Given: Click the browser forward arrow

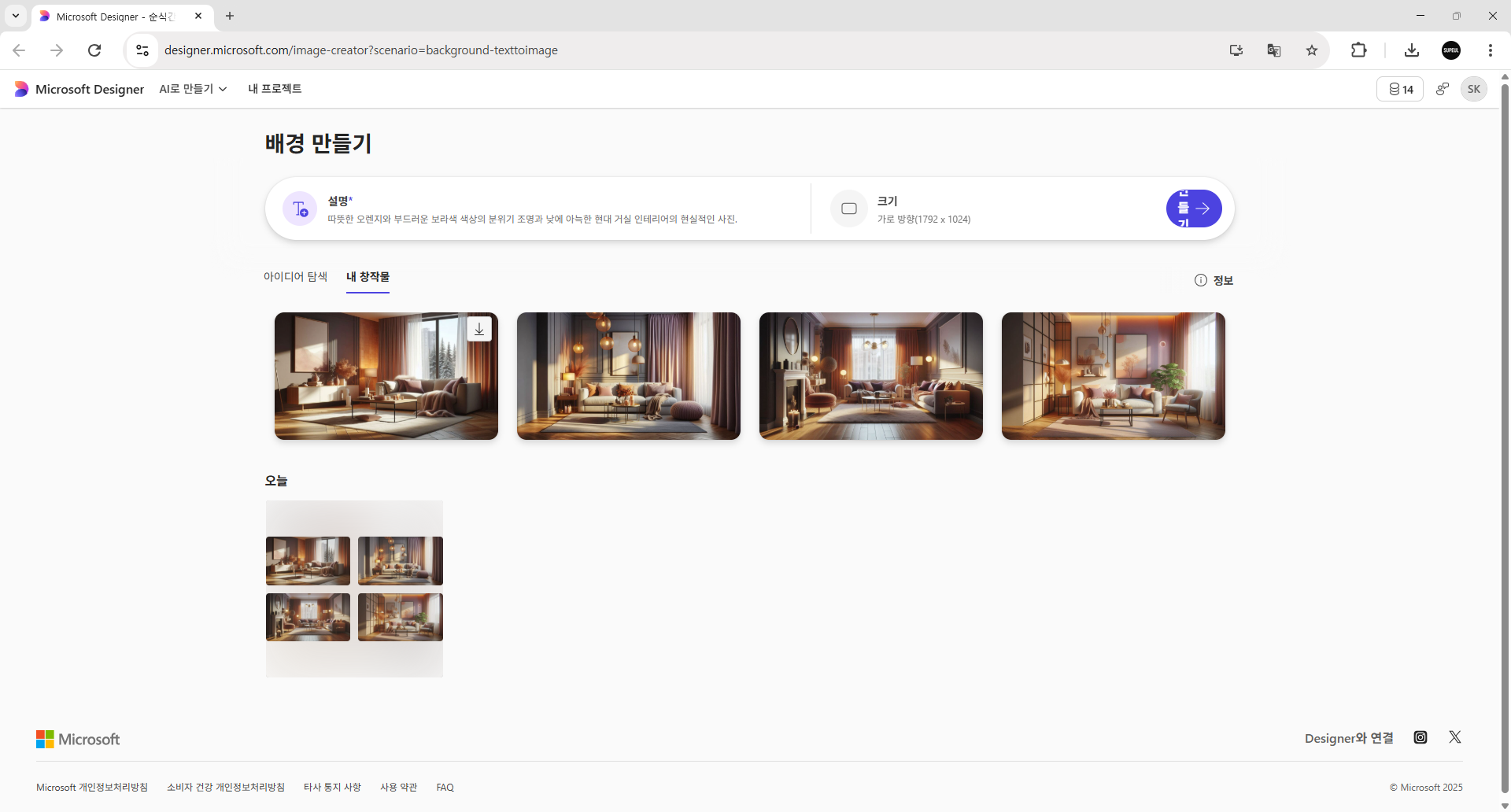Looking at the screenshot, I should 57,50.
